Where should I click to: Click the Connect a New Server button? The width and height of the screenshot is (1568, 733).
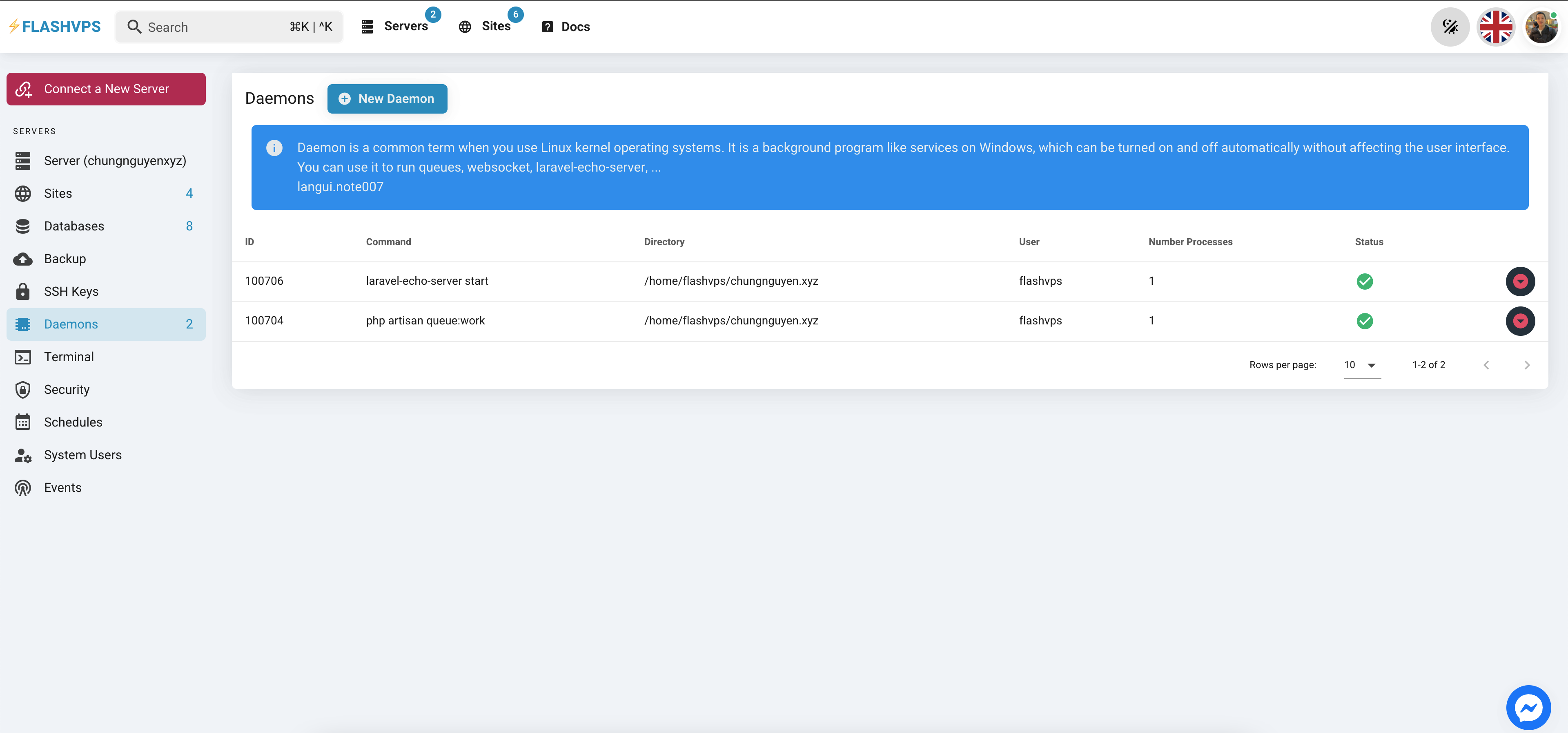click(105, 88)
